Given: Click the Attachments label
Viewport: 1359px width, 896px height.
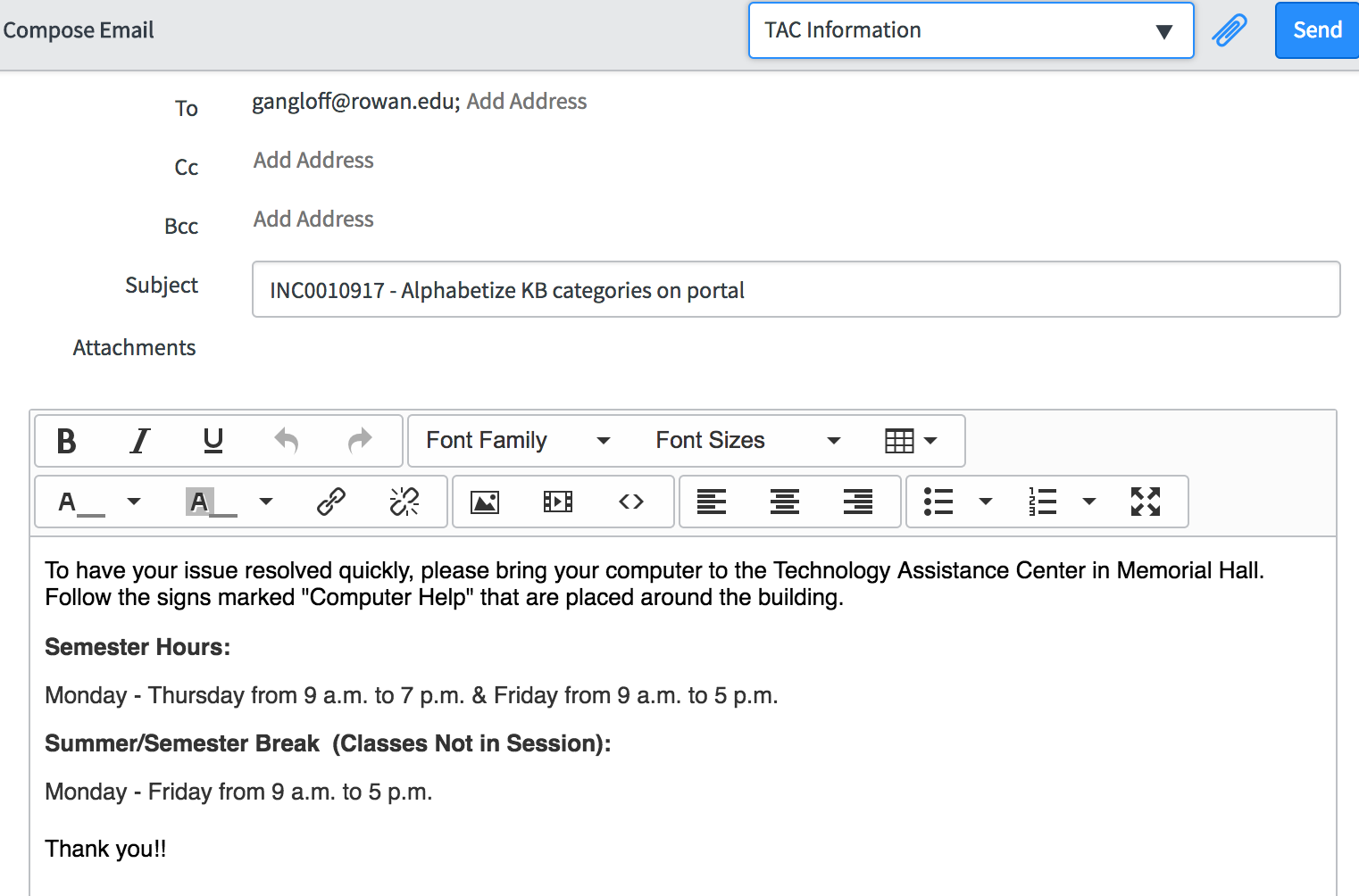Looking at the screenshot, I should 134,348.
